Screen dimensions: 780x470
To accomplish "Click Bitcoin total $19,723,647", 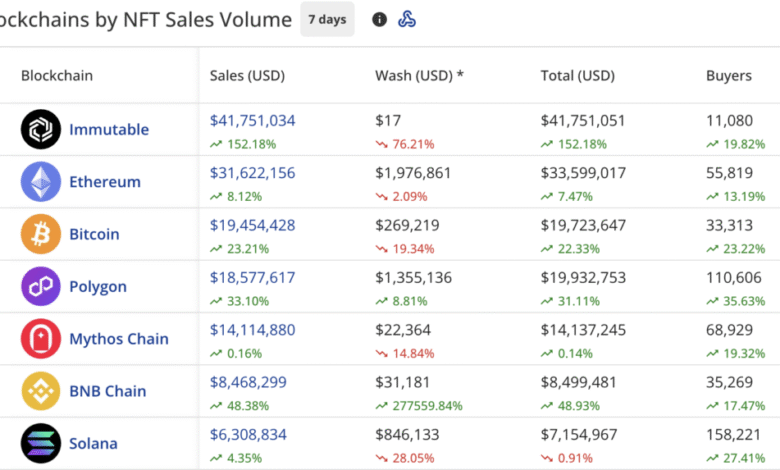I will coord(583,225).
